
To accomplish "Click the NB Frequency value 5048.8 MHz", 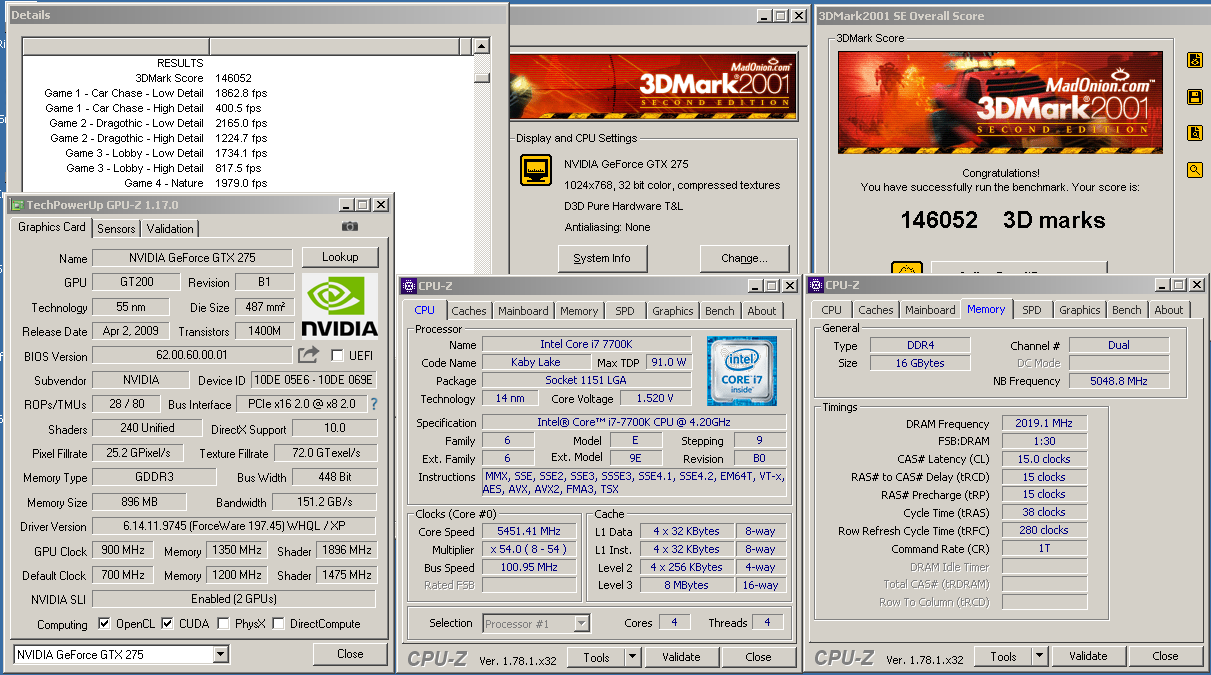I will coord(1119,381).
